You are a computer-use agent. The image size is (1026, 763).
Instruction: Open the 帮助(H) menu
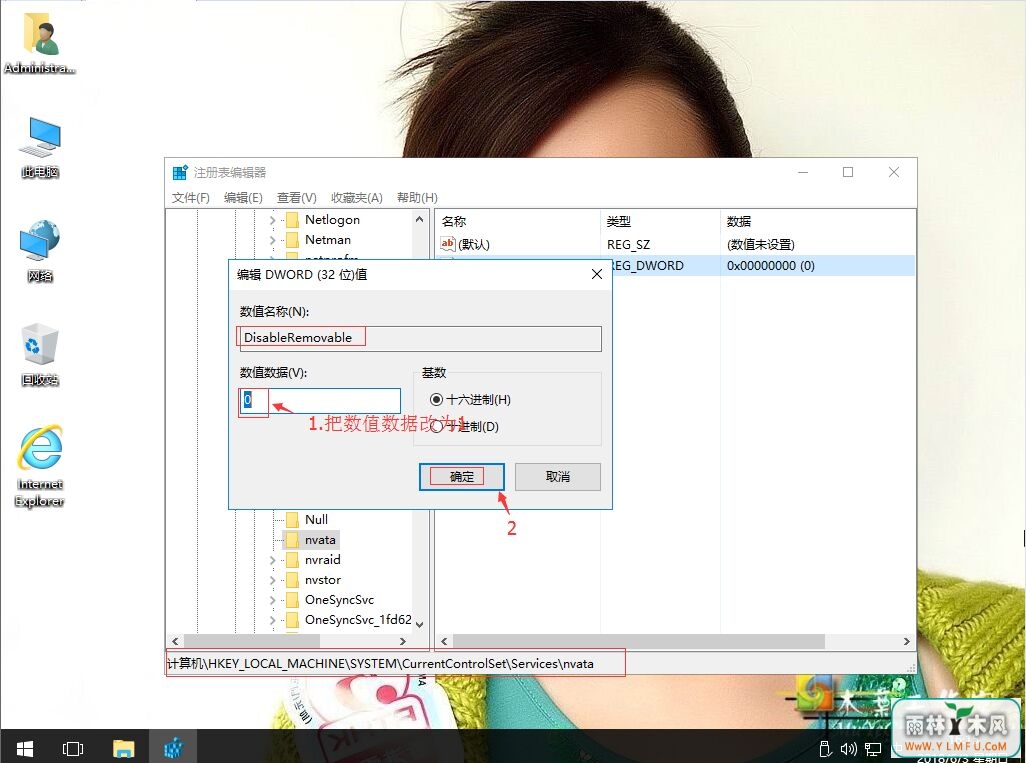click(x=417, y=198)
